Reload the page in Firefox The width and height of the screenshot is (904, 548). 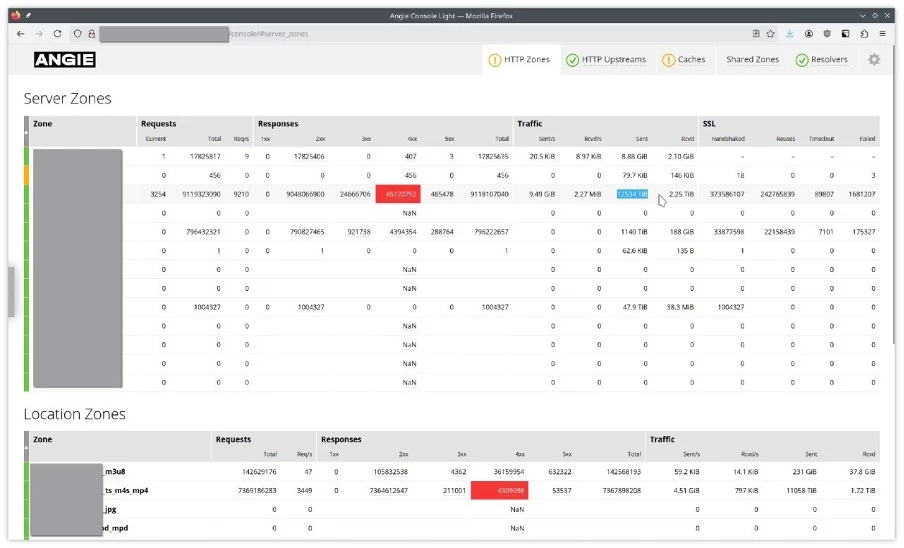tap(57, 33)
